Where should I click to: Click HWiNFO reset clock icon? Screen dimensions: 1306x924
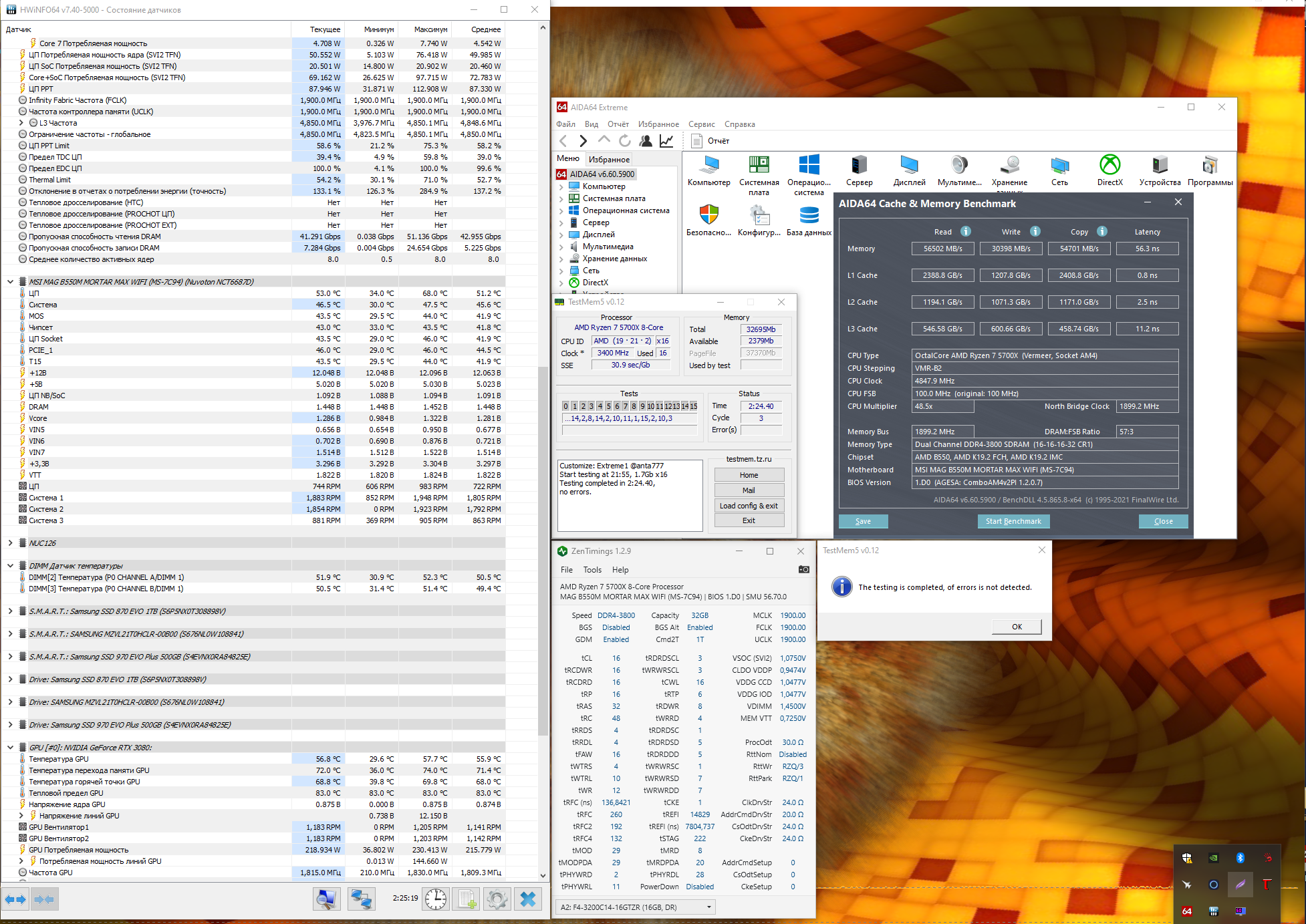(x=436, y=899)
